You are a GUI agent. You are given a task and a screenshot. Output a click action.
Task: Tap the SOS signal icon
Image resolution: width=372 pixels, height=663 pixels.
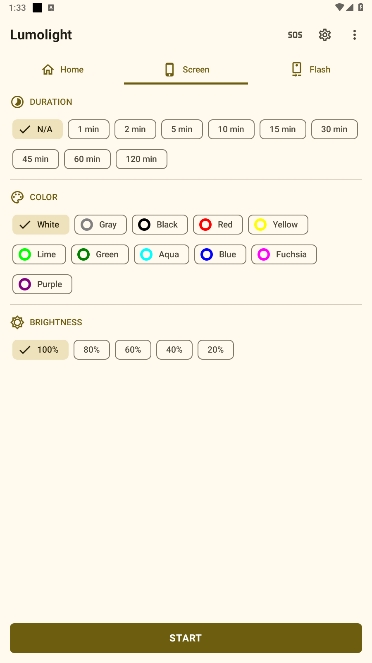[x=295, y=35]
